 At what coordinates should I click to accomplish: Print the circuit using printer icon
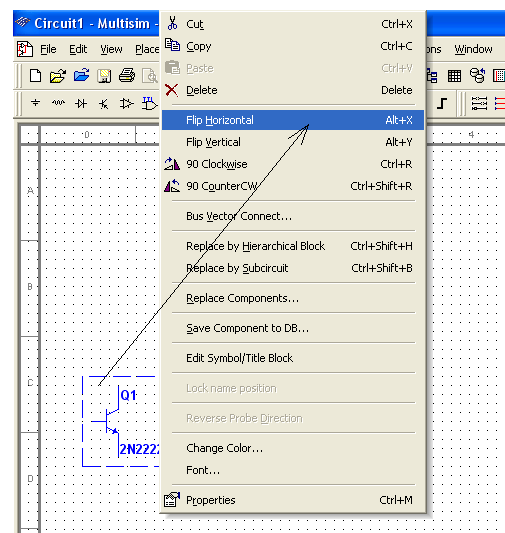pos(127,75)
